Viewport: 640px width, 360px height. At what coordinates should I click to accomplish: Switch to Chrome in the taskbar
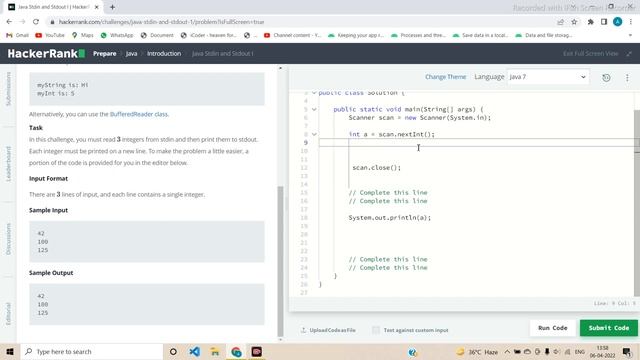click(x=236, y=351)
